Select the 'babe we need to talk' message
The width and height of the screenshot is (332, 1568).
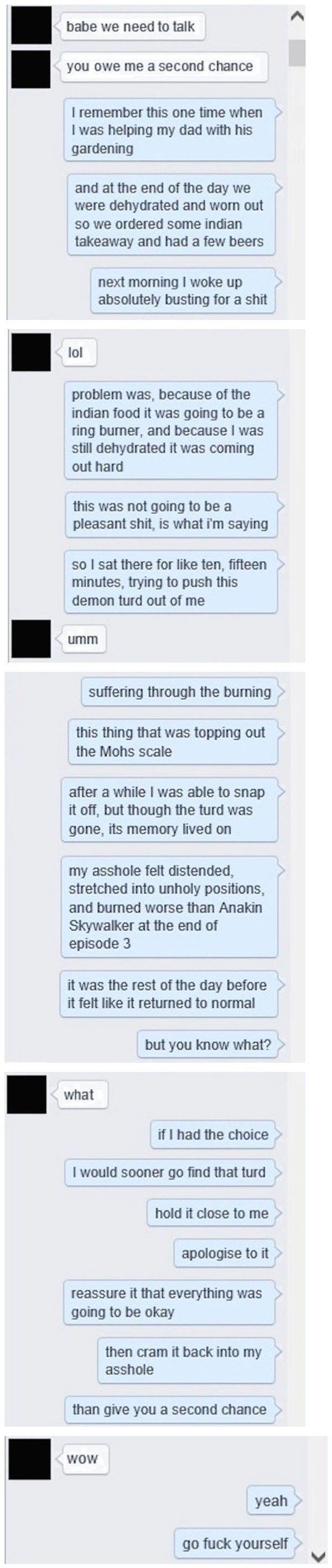pyautogui.click(x=130, y=27)
